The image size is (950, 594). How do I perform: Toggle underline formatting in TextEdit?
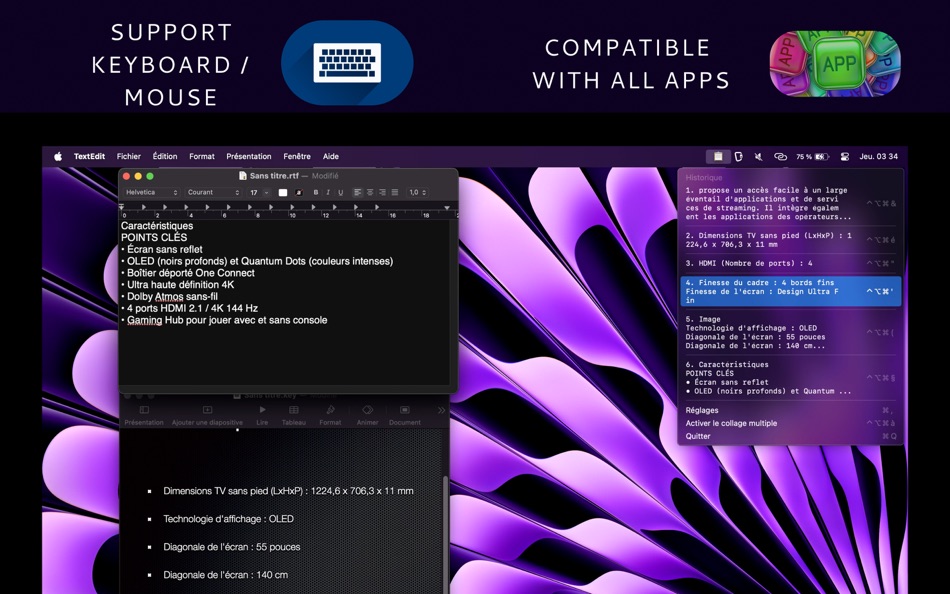click(340, 192)
